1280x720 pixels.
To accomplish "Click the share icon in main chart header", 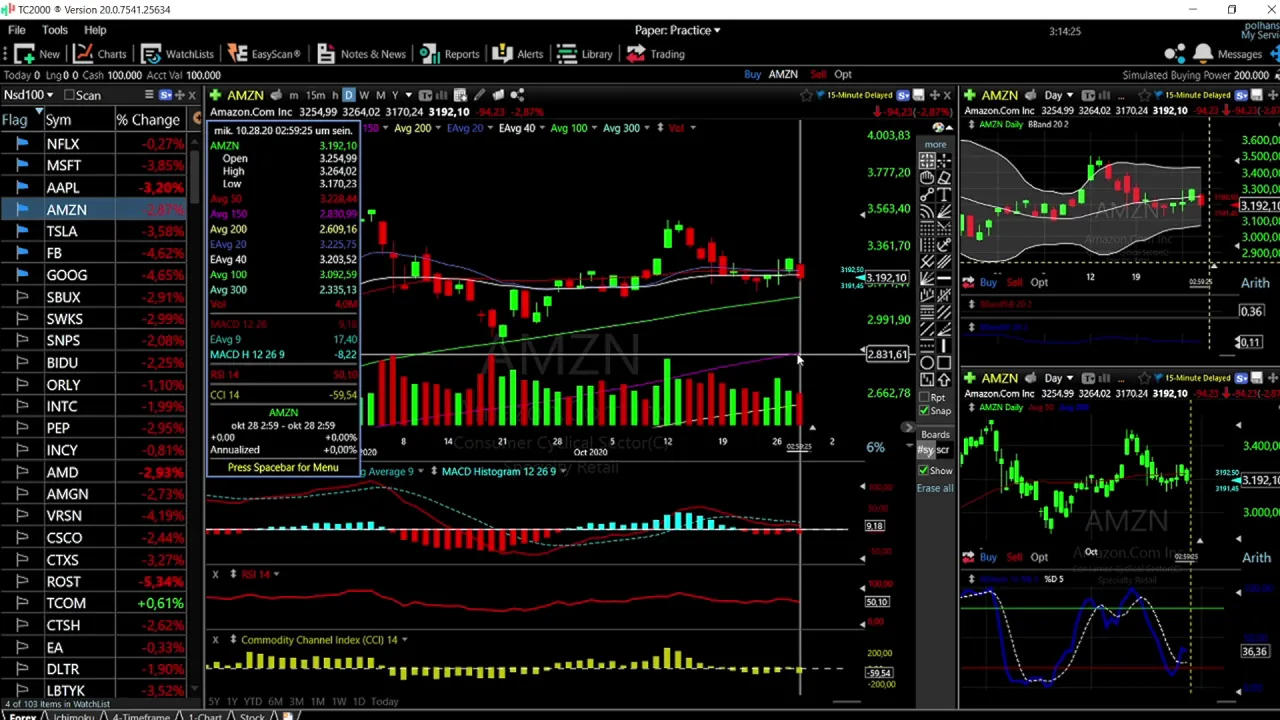I will 517,95.
